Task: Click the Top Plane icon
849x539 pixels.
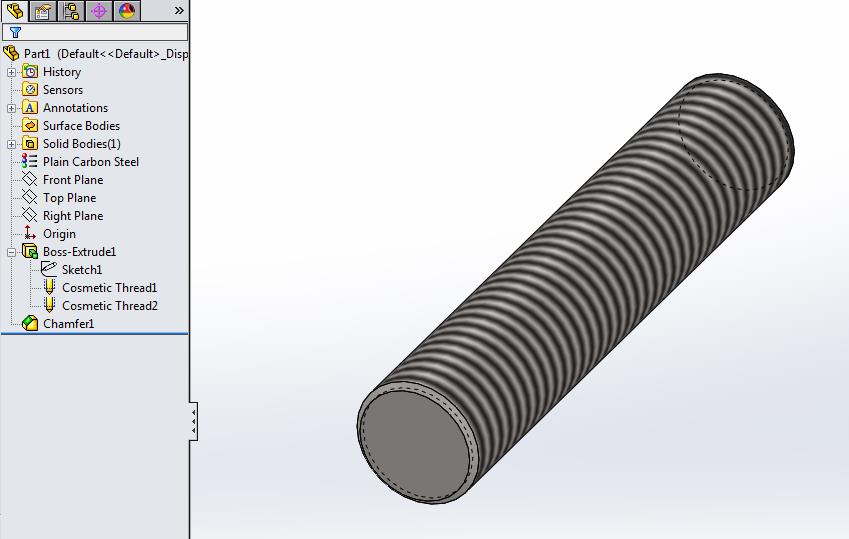Action: [30, 197]
